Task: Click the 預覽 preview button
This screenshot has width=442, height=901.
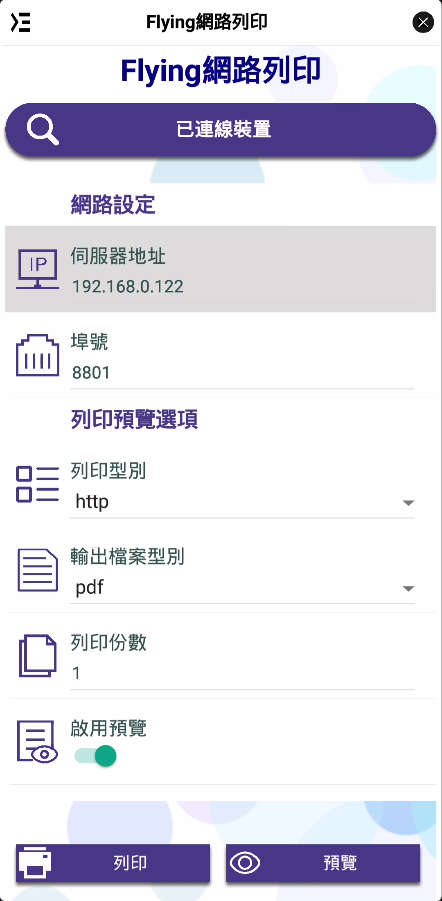Action: [x=323, y=863]
